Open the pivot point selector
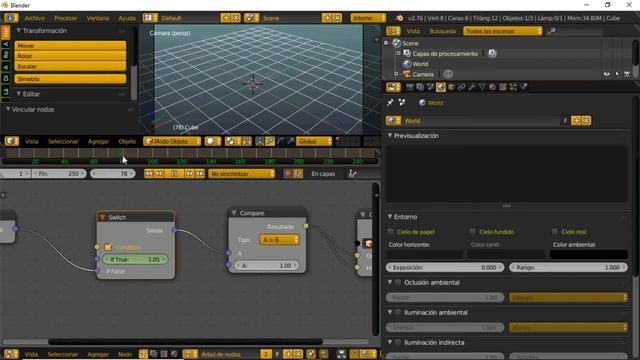Viewport: 640px width, 360px height. [x=233, y=141]
